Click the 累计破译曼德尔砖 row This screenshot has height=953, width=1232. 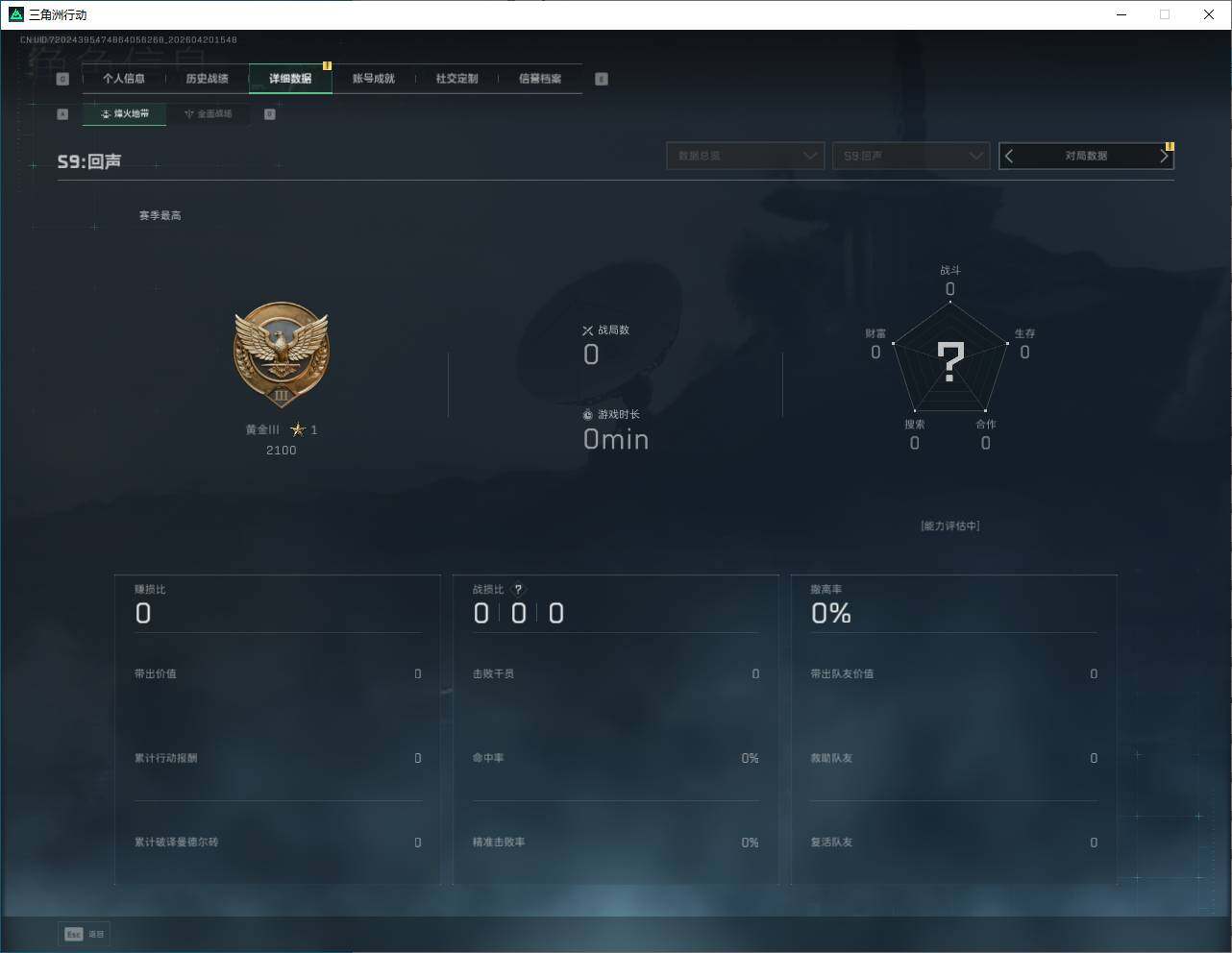point(278,843)
